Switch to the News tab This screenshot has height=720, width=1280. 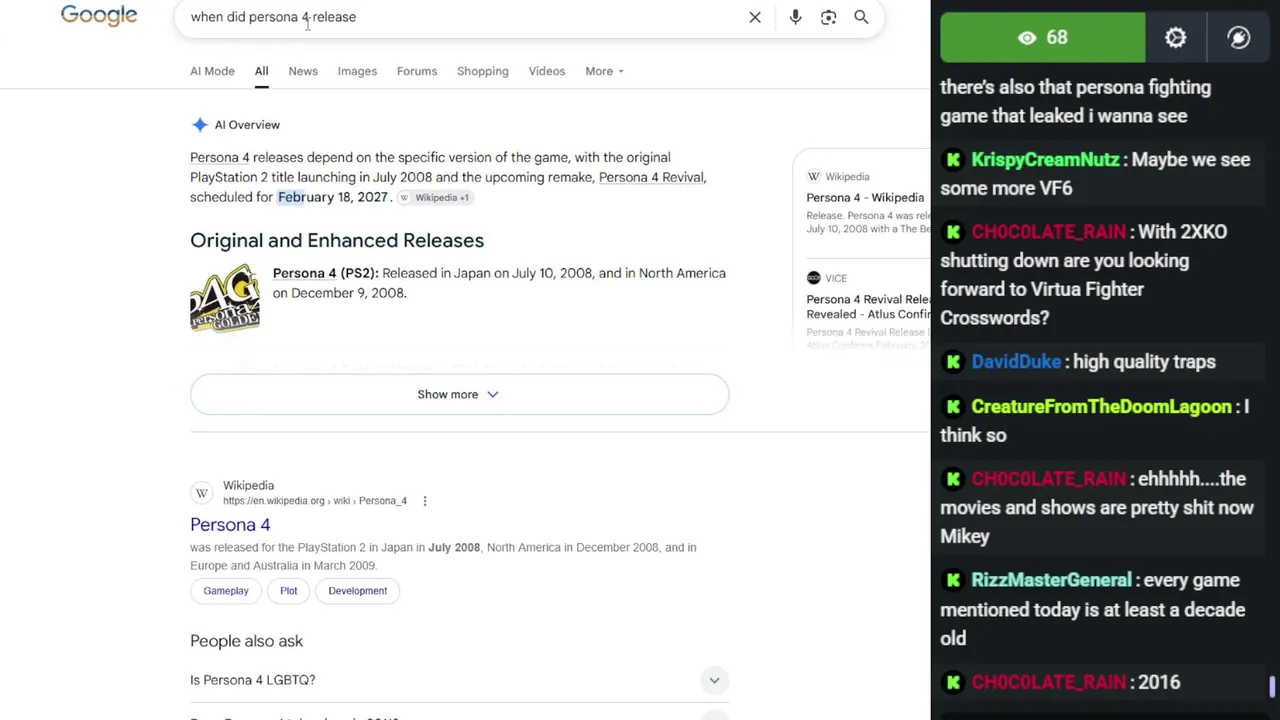pyautogui.click(x=303, y=71)
